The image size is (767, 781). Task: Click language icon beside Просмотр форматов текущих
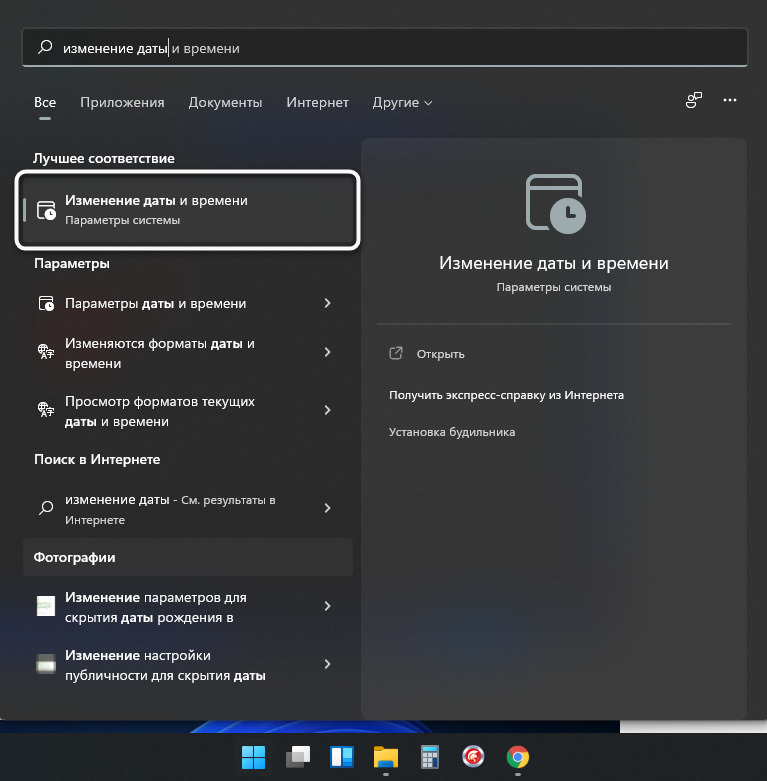[x=46, y=409]
